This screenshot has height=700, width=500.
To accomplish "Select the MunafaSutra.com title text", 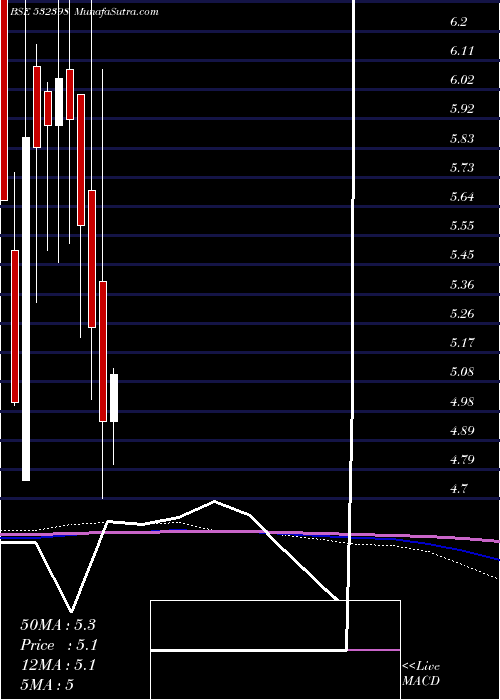I will pyautogui.click(x=117, y=12).
